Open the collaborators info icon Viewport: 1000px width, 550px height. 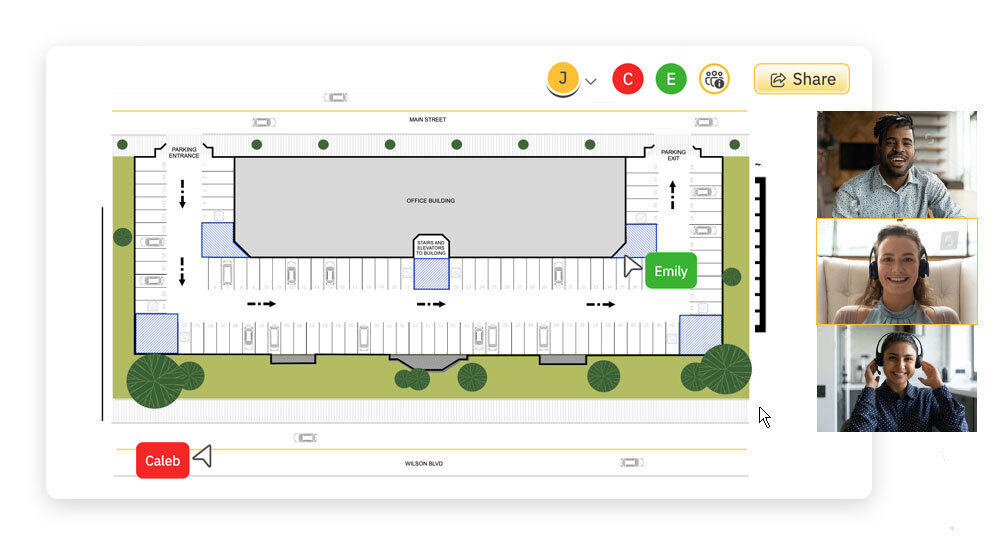[x=714, y=79]
